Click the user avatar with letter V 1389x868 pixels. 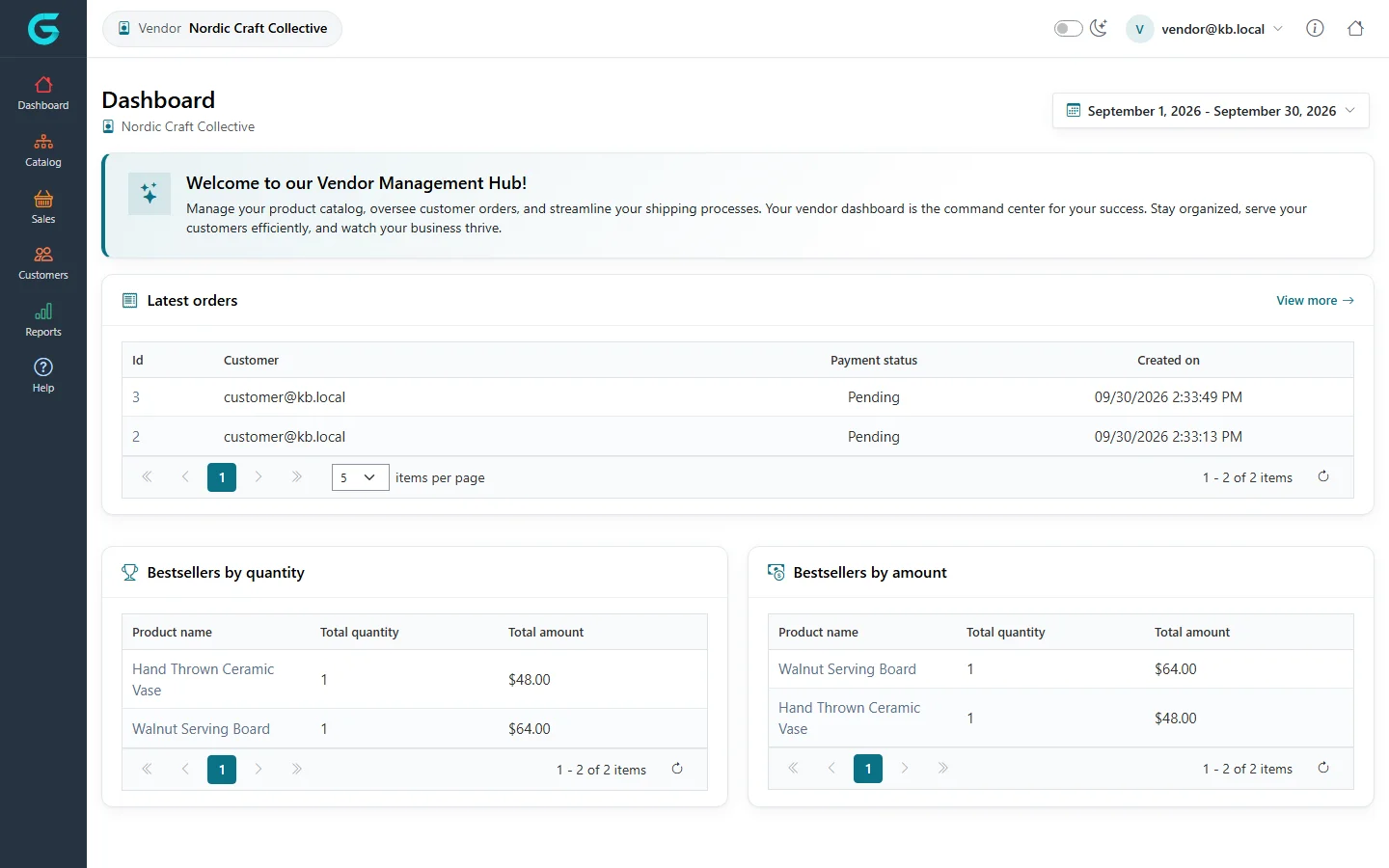point(1139,29)
